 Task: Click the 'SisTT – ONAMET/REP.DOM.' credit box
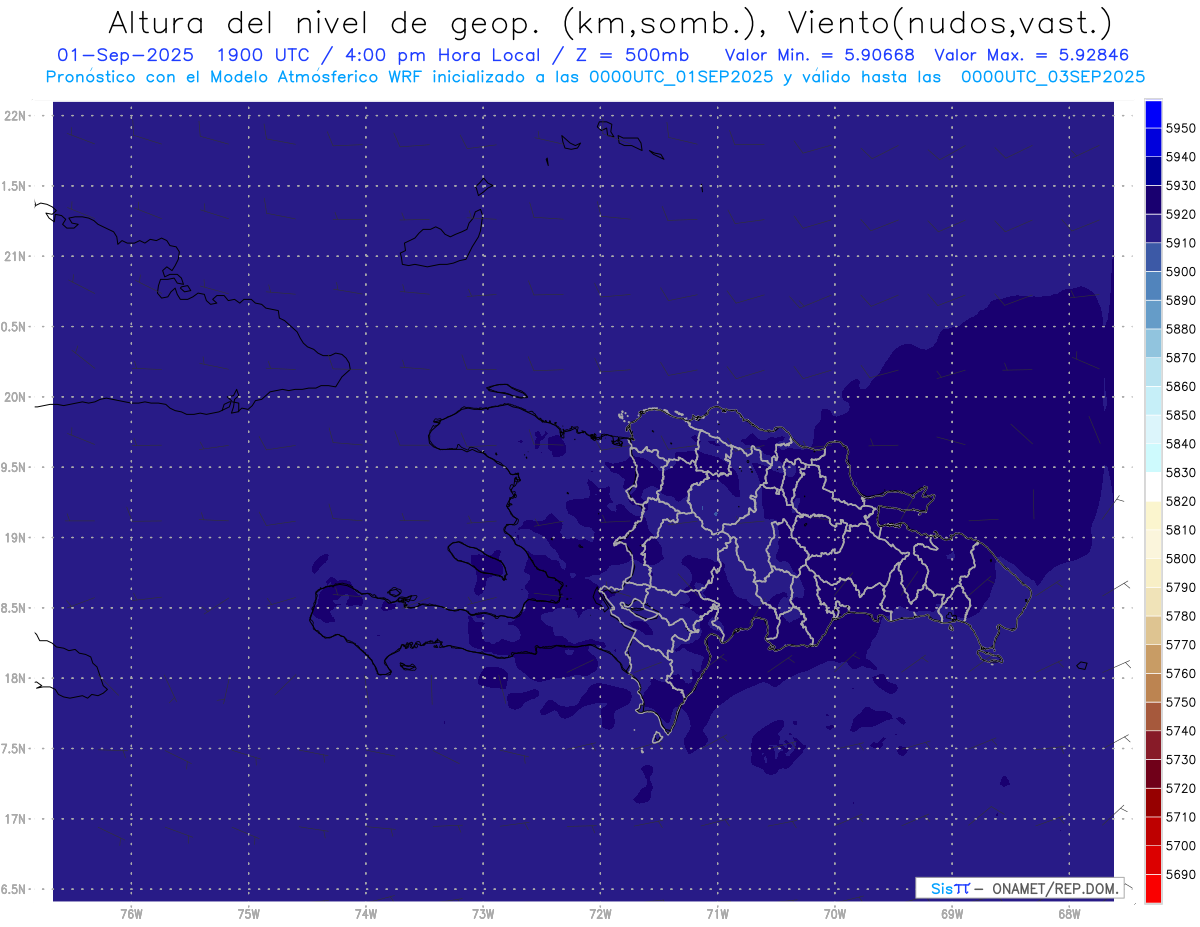(1019, 888)
